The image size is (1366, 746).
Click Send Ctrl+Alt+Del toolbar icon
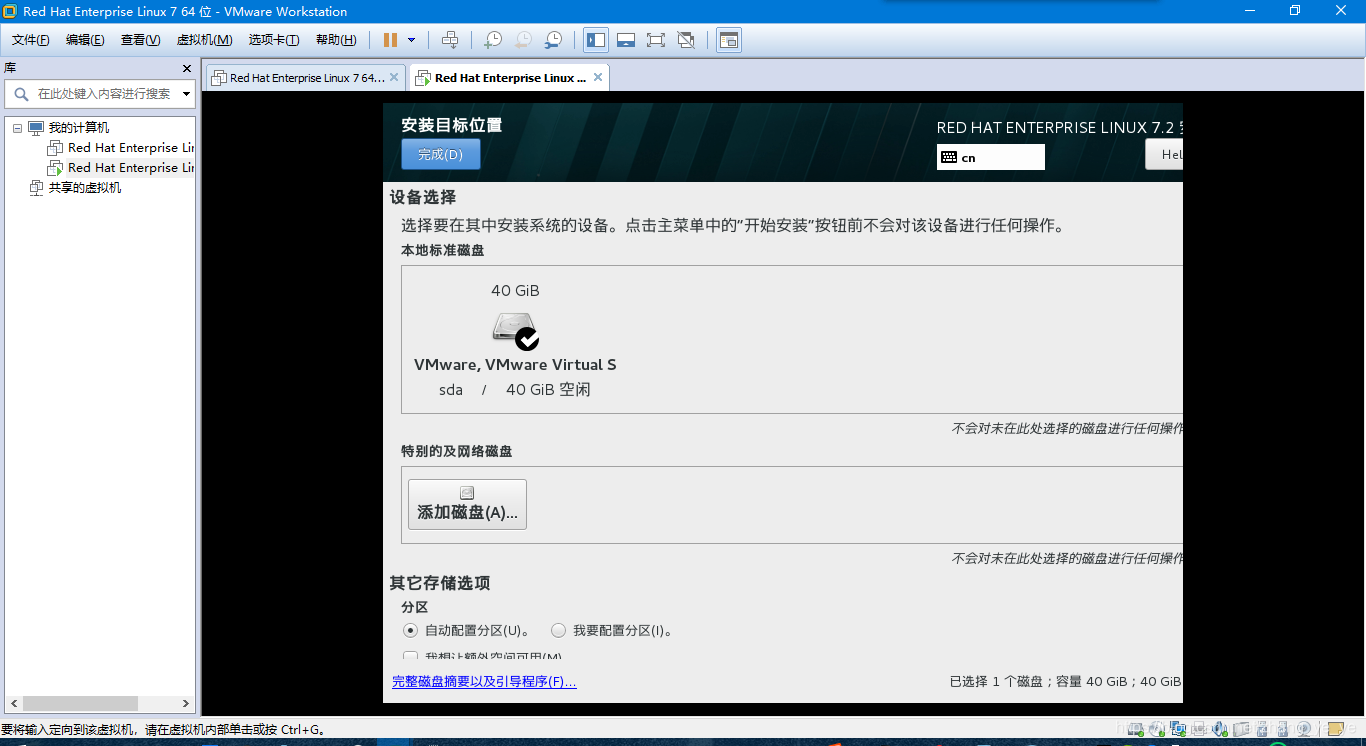pos(450,40)
